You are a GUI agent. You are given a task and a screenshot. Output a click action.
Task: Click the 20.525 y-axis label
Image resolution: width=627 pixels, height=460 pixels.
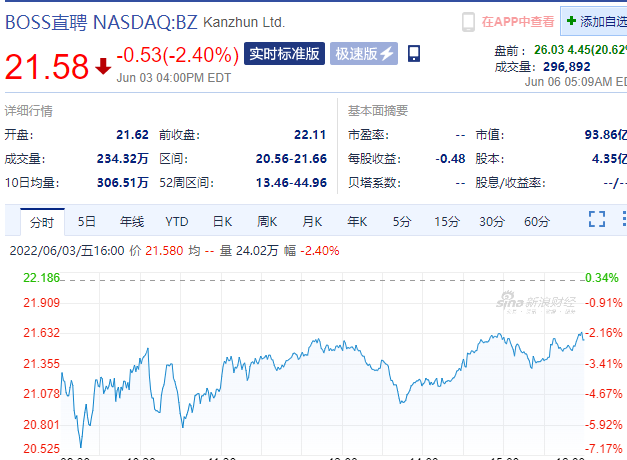point(41,449)
